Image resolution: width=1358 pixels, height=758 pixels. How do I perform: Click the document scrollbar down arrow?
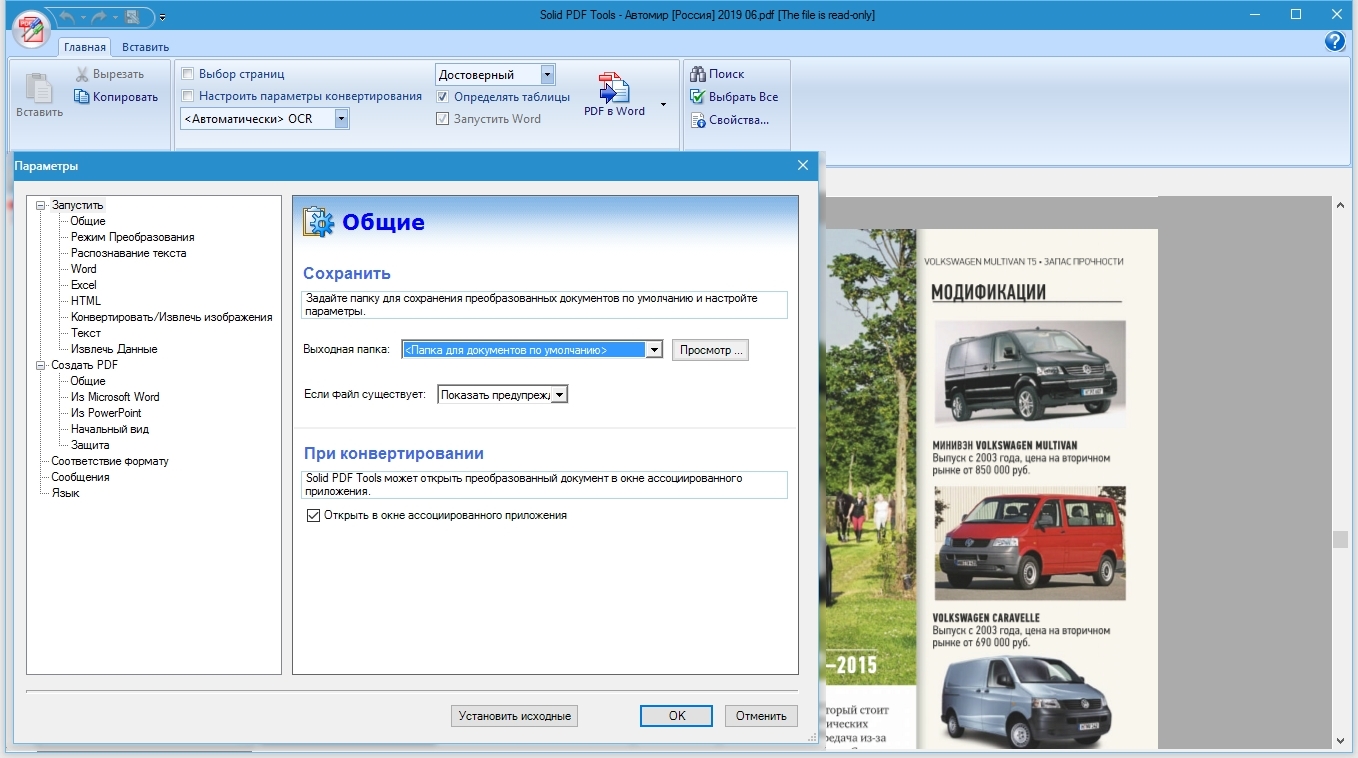click(x=1340, y=741)
